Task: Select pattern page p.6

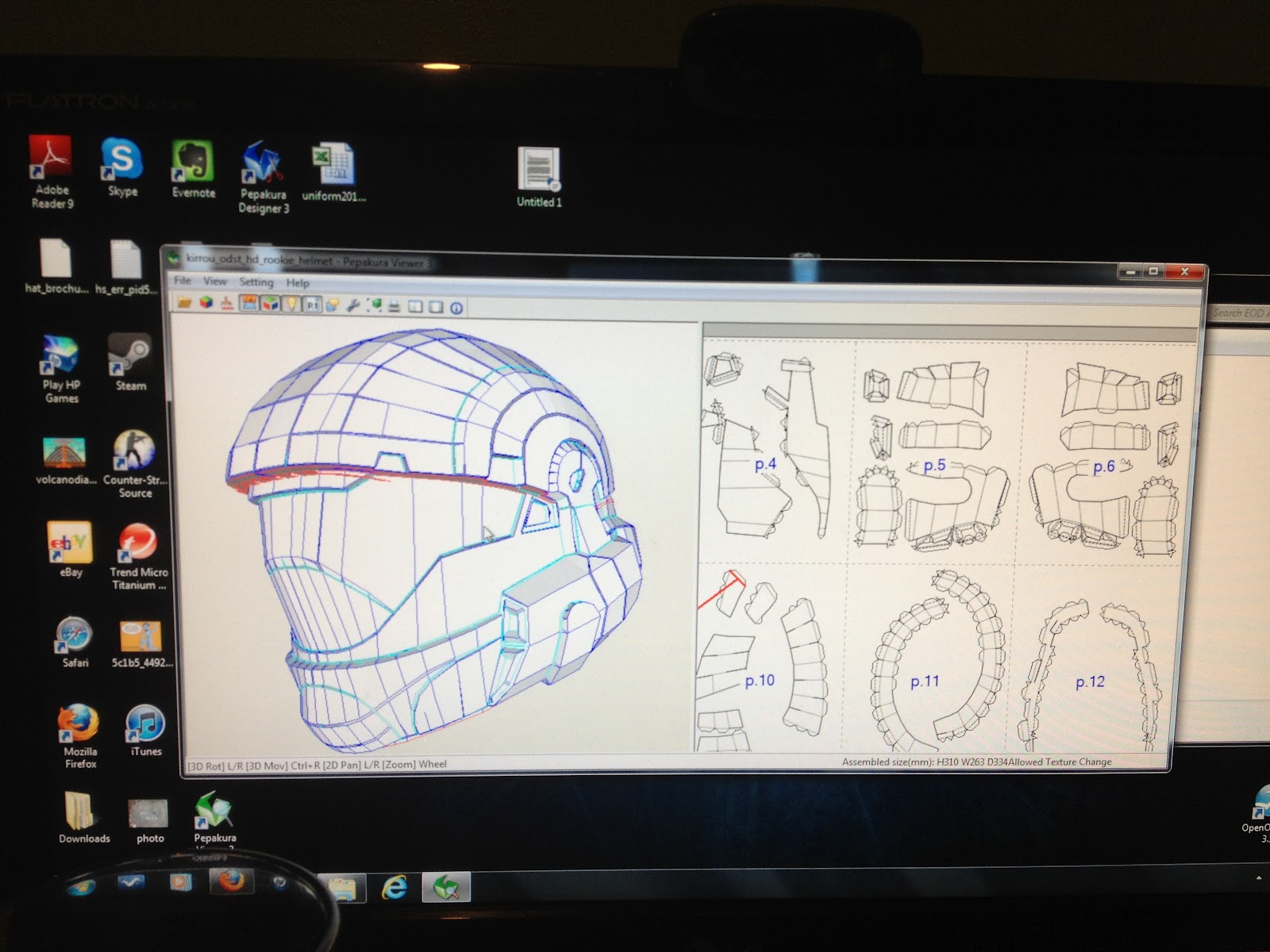Action: coord(1104,467)
